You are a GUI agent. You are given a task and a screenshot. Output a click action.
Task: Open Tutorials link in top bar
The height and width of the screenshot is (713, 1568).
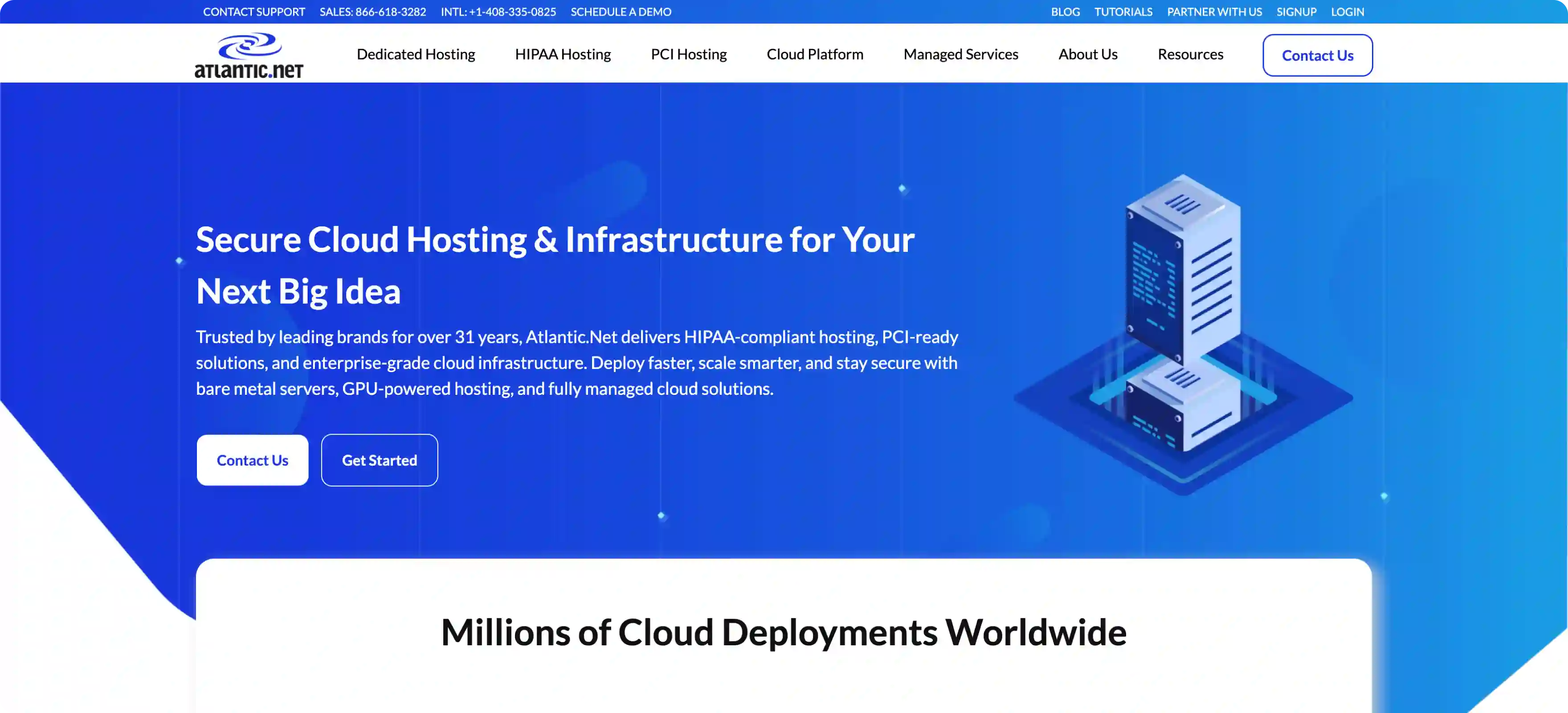pos(1123,12)
